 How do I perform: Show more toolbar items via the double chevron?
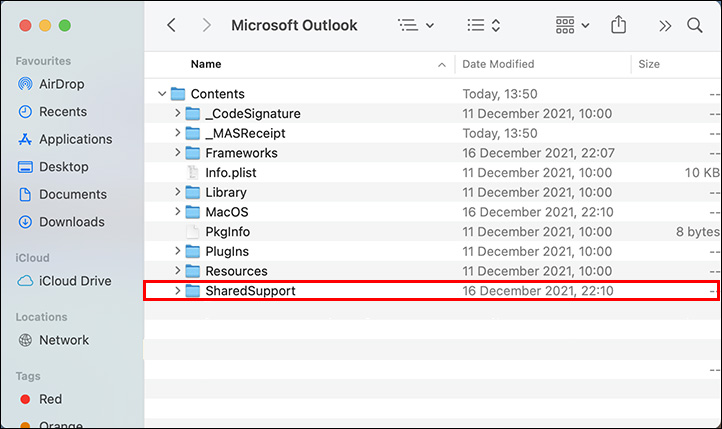tap(665, 25)
